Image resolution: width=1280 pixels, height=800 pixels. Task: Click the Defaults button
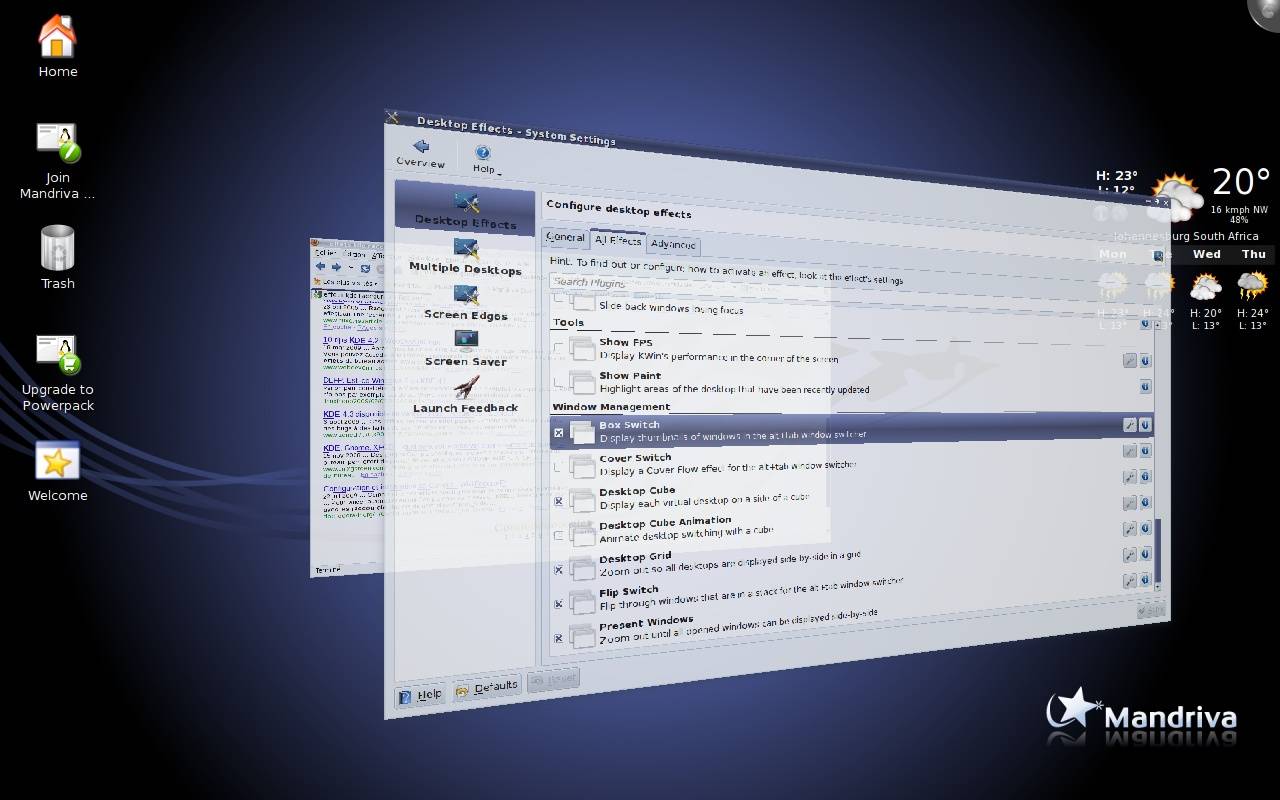coord(487,688)
